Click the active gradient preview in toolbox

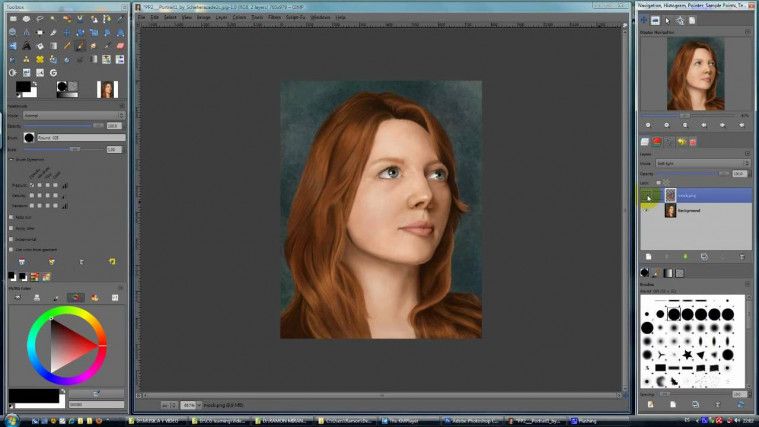pyautogui.click(x=67, y=94)
